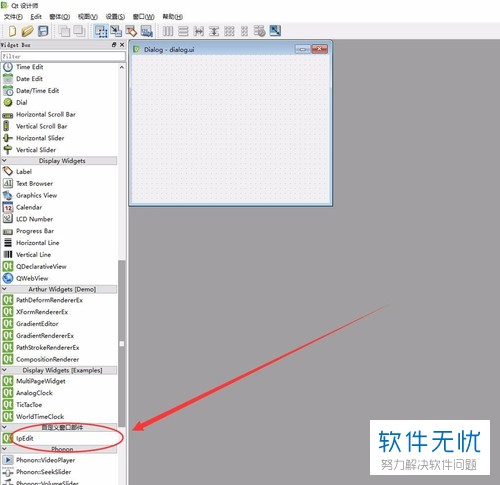Click the Widget Box Filter field
This screenshot has height=485, width=500.
pyautogui.click(x=63, y=56)
